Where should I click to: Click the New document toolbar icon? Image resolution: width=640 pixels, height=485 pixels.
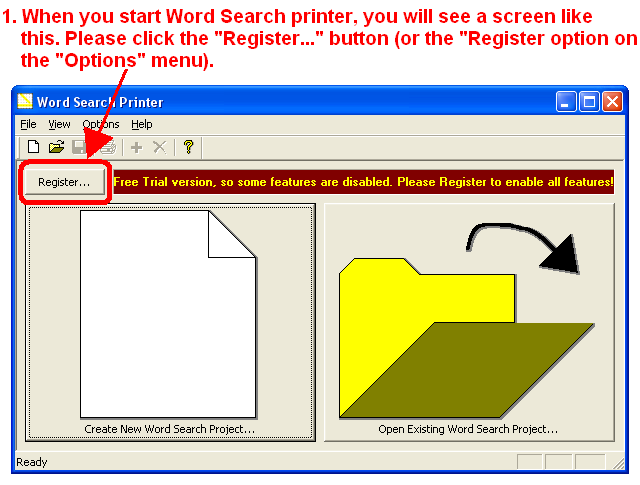33,147
